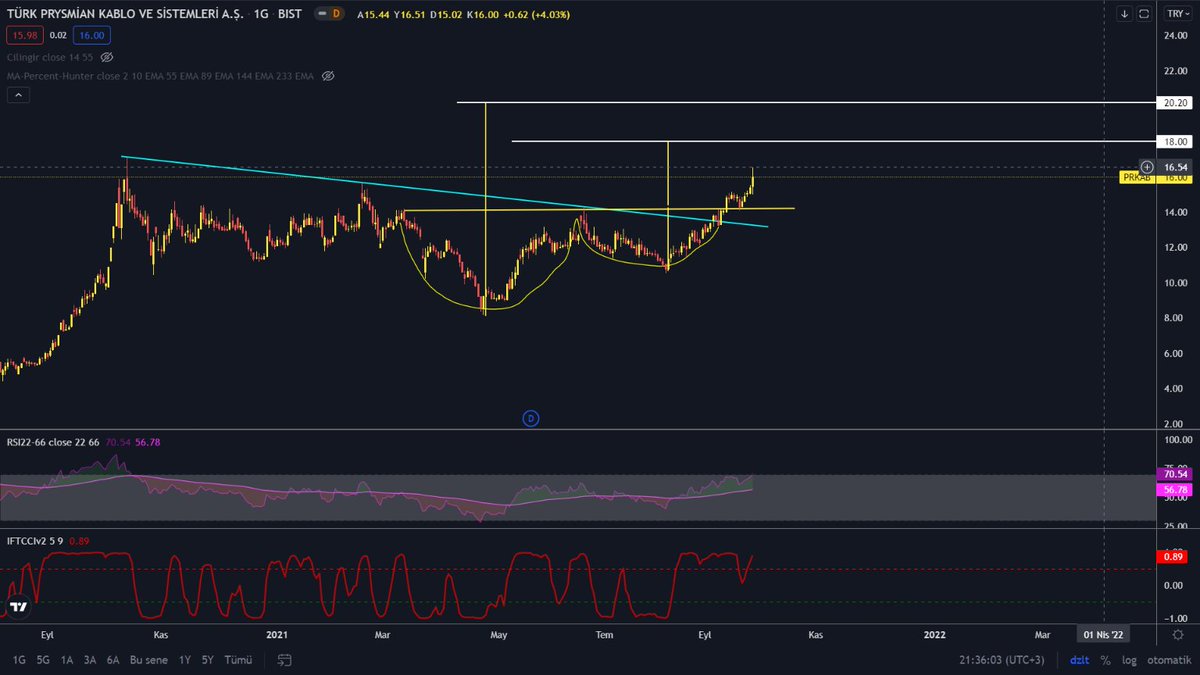
Task: Toggle percent scale mode
Action: (1105, 660)
